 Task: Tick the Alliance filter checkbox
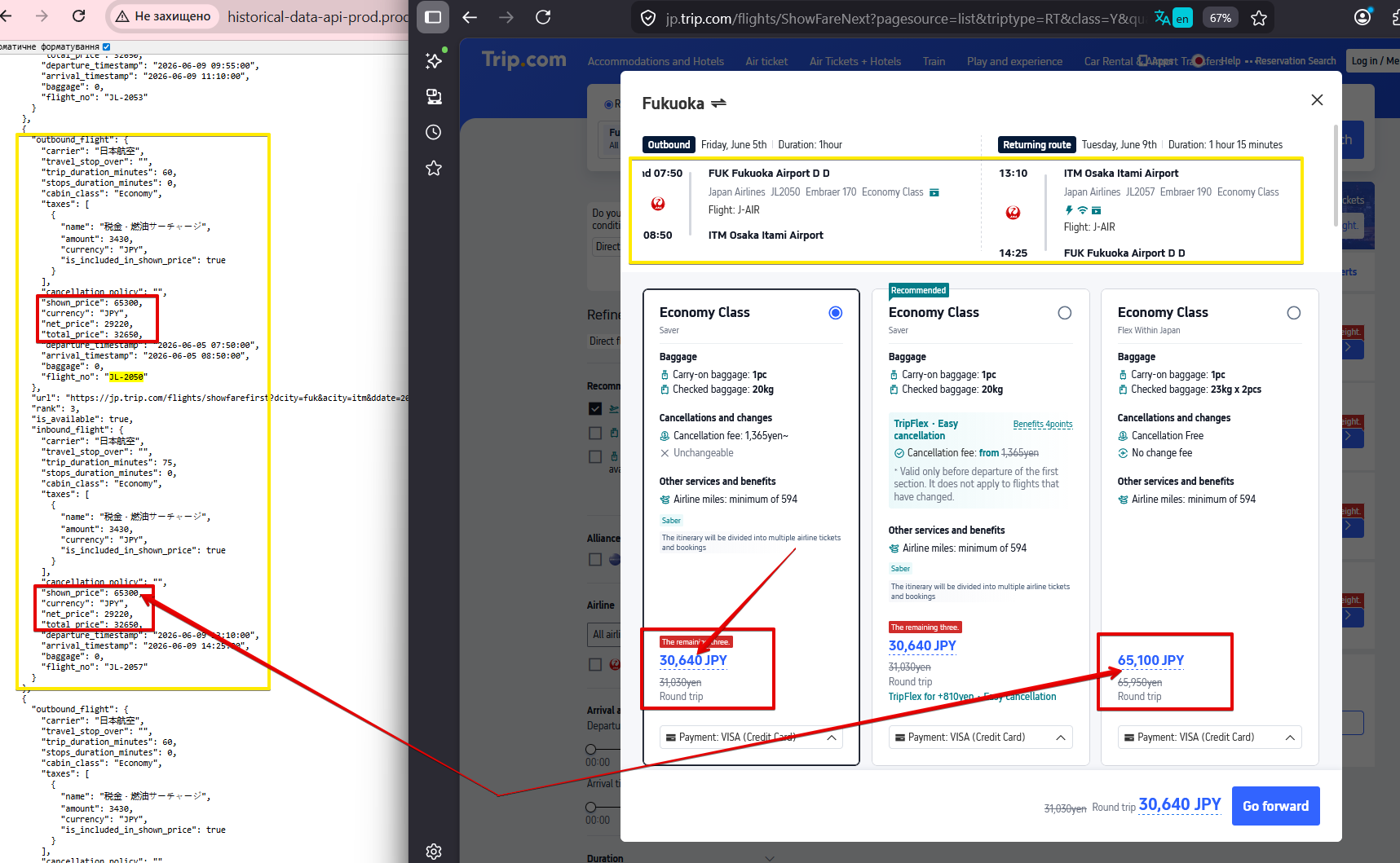pyautogui.click(x=595, y=559)
